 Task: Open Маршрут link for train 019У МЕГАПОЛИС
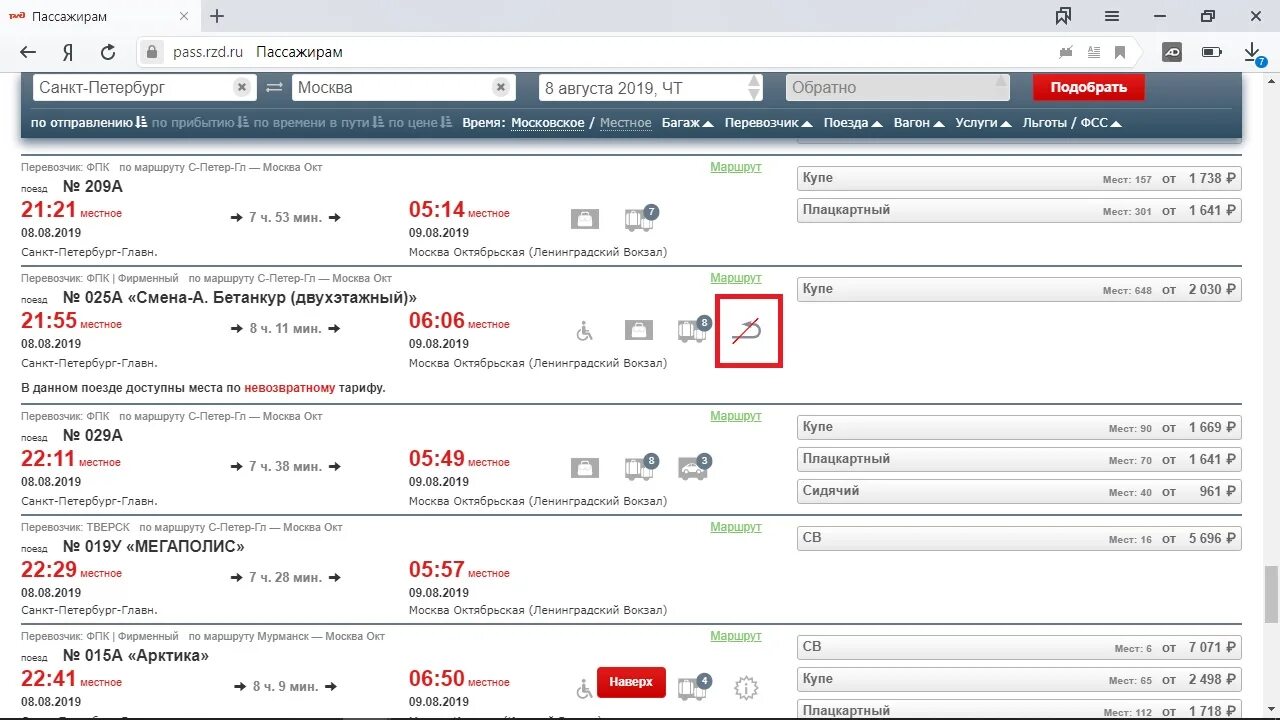(736, 527)
